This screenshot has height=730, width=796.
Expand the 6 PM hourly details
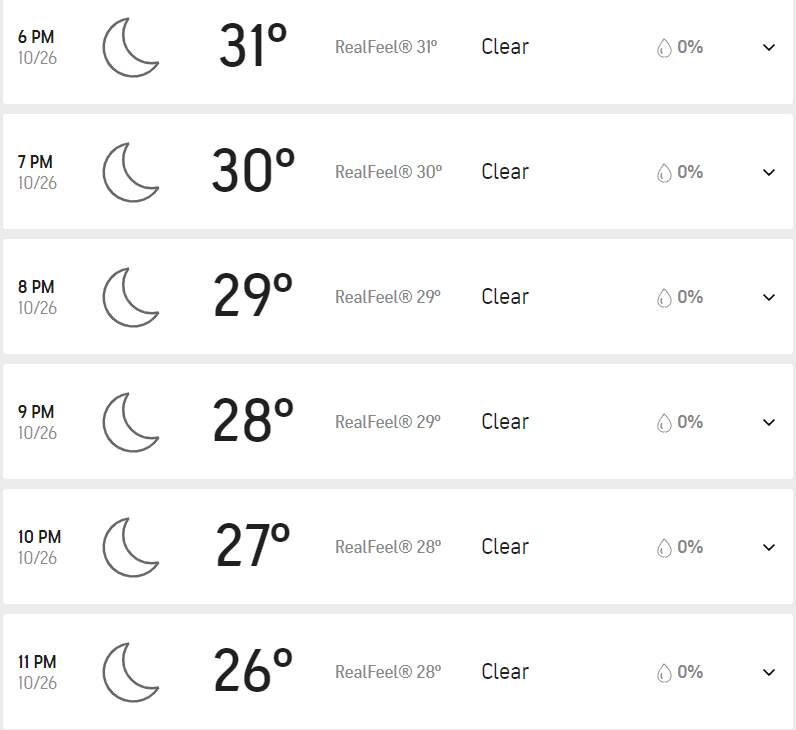[x=769, y=47]
